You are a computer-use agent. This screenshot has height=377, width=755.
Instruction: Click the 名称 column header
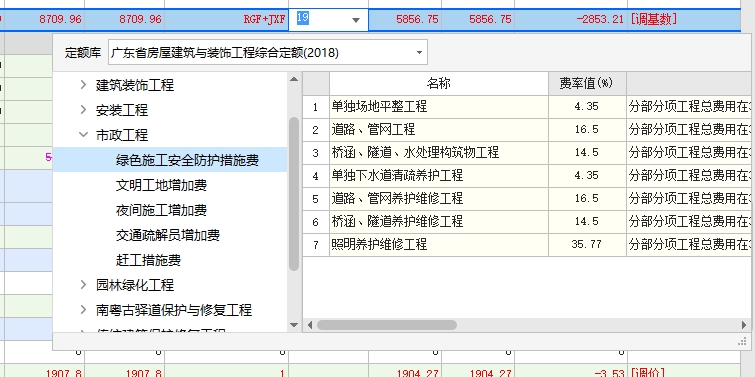click(439, 83)
